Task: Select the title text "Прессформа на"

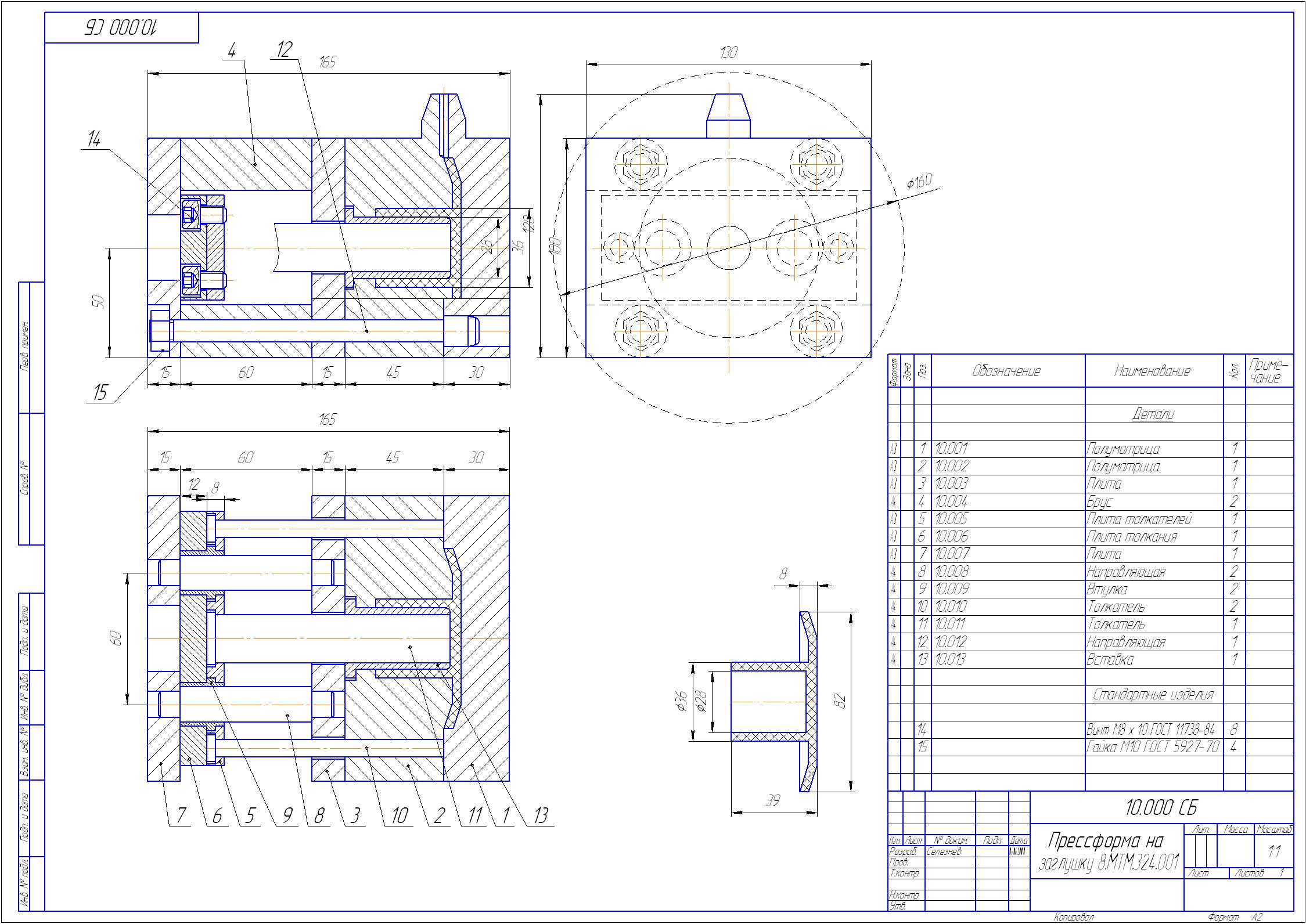Action: [x=1106, y=841]
